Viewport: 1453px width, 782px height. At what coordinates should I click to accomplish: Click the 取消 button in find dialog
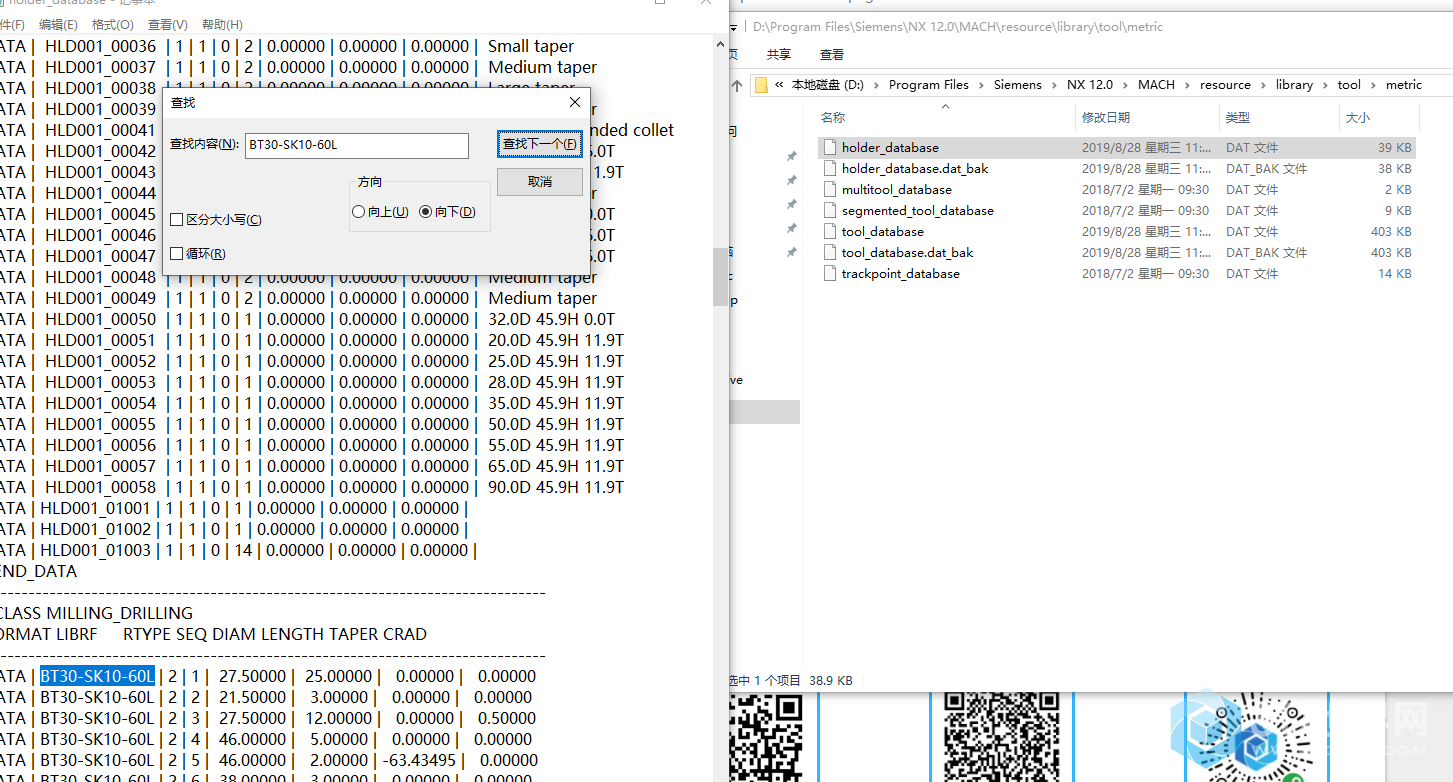point(540,181)
